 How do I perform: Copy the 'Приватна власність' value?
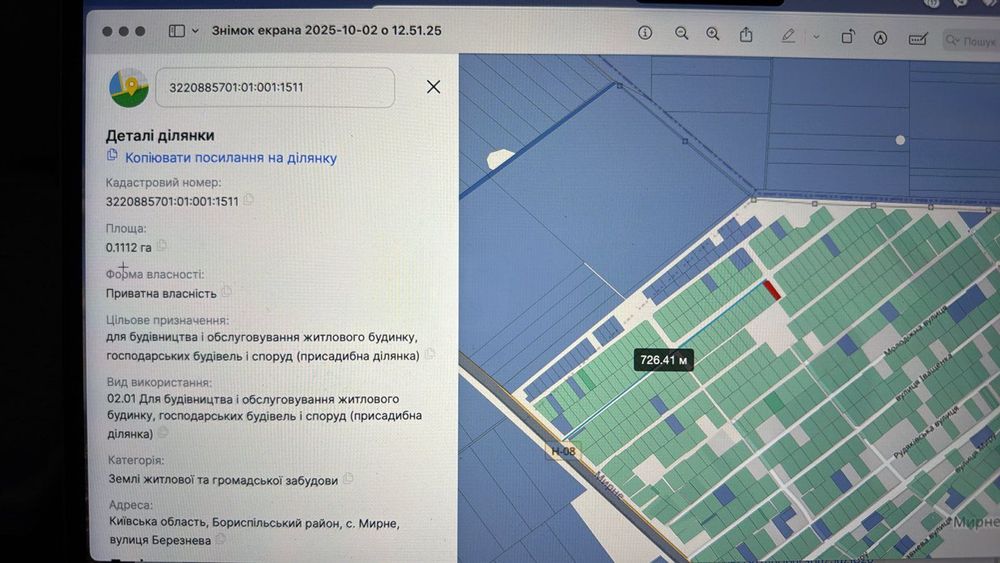(x=226, y=291)
